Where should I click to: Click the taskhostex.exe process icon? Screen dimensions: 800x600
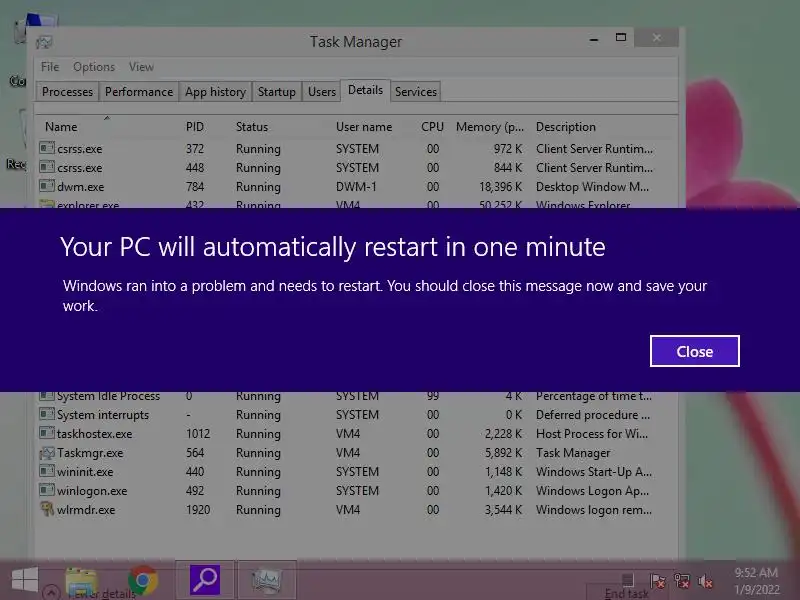click(x=47, y=433)
